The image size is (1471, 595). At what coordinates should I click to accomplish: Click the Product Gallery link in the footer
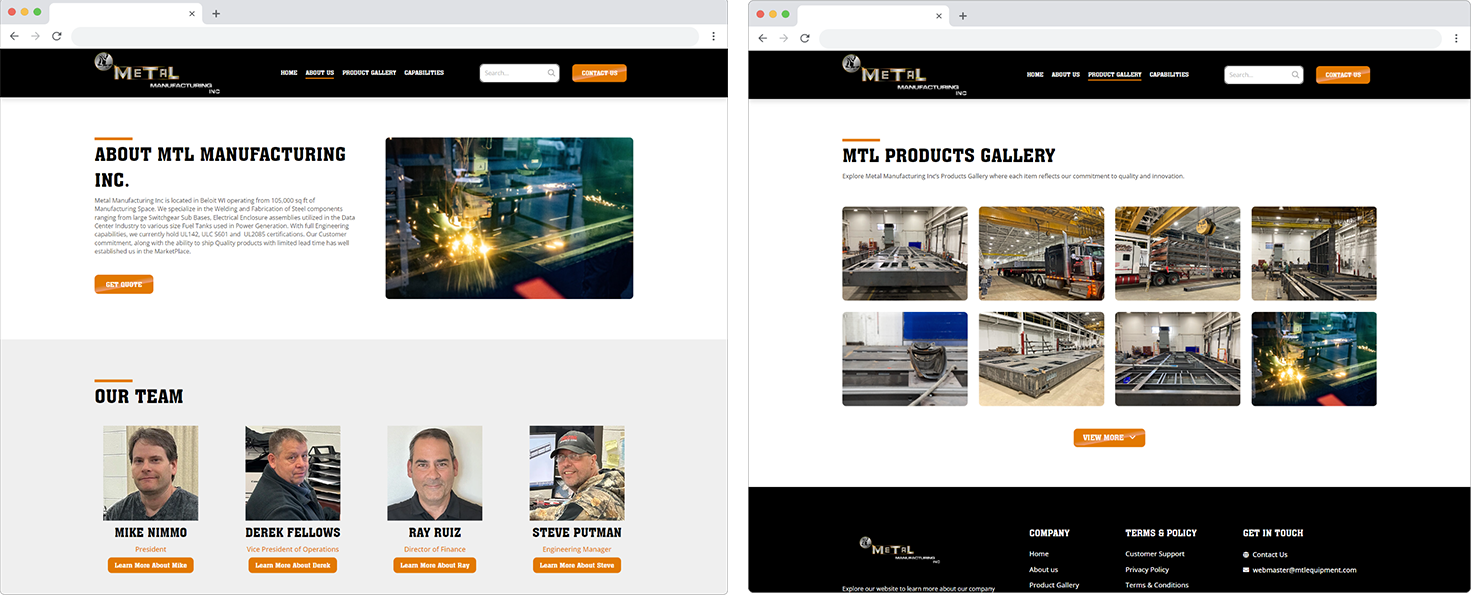click(x=1054, y=585)
